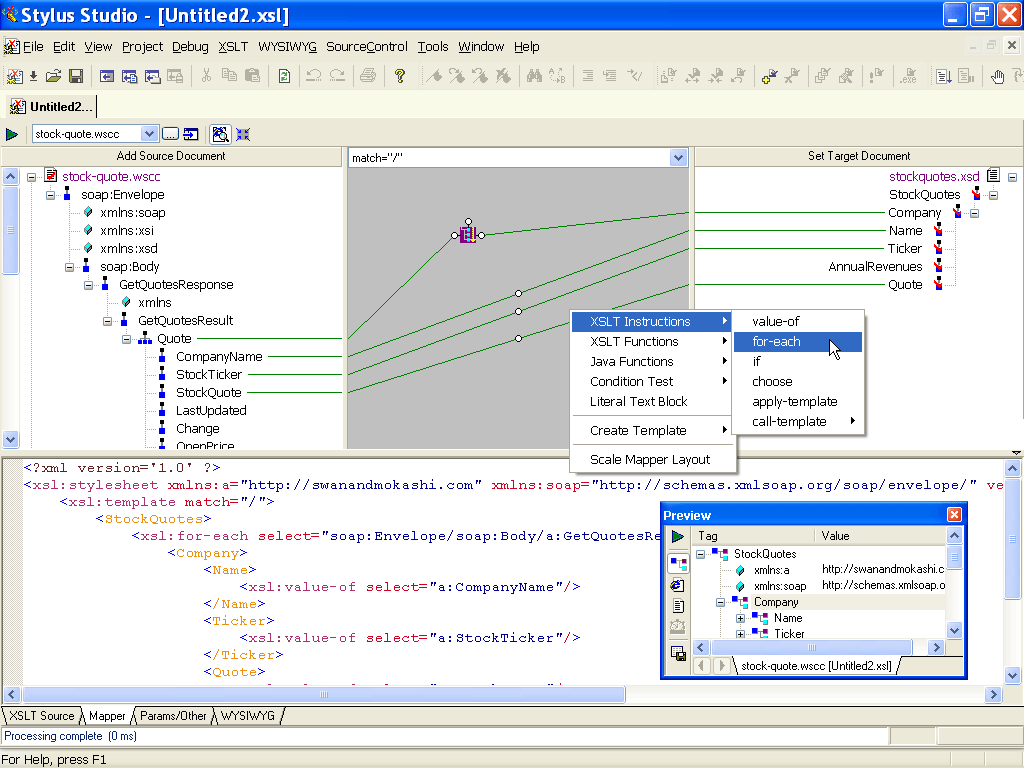This screenshot has height=768, width=1024.
Task: Switch to the XSLT Source tab
Action: click(x=42, y=716)
